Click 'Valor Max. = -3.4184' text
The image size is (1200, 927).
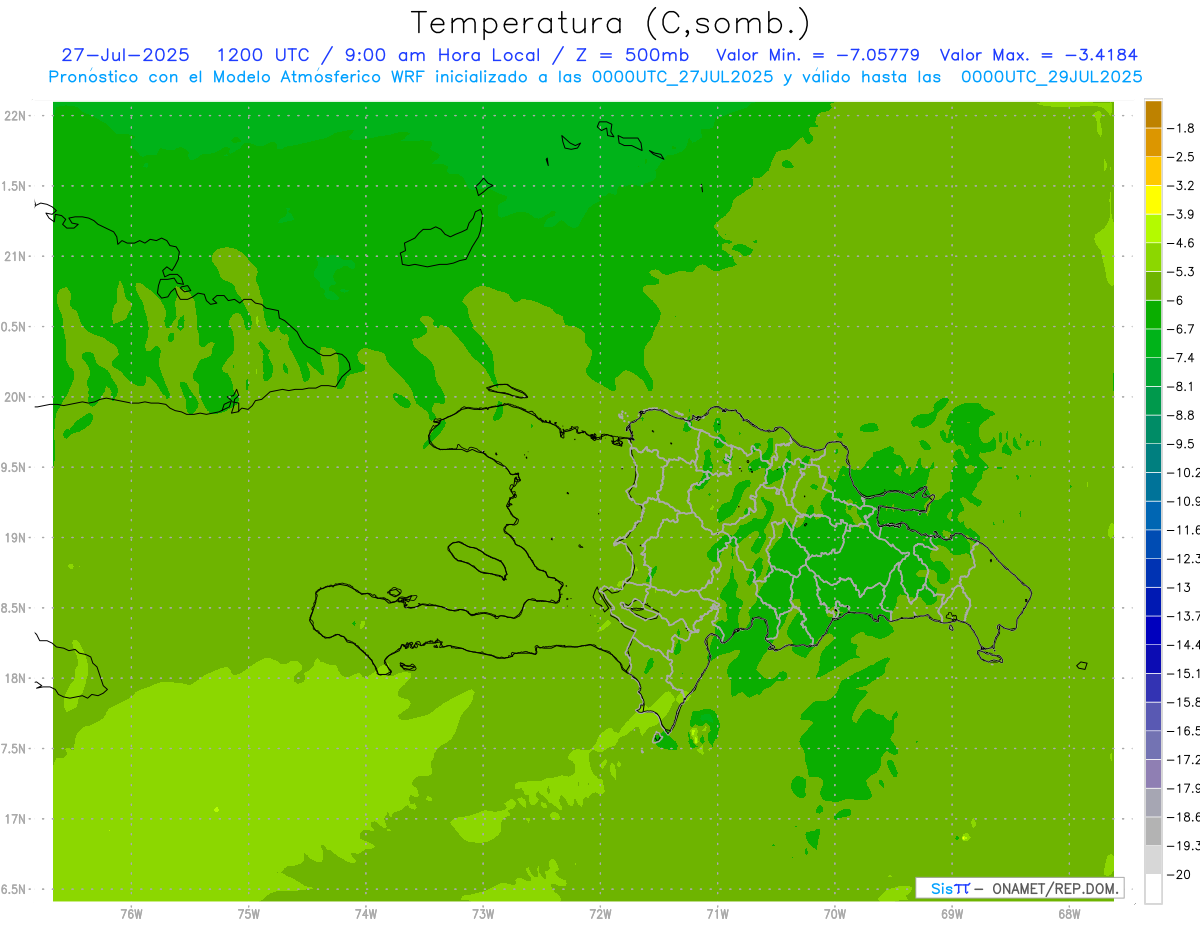(x=1038, y=55)
